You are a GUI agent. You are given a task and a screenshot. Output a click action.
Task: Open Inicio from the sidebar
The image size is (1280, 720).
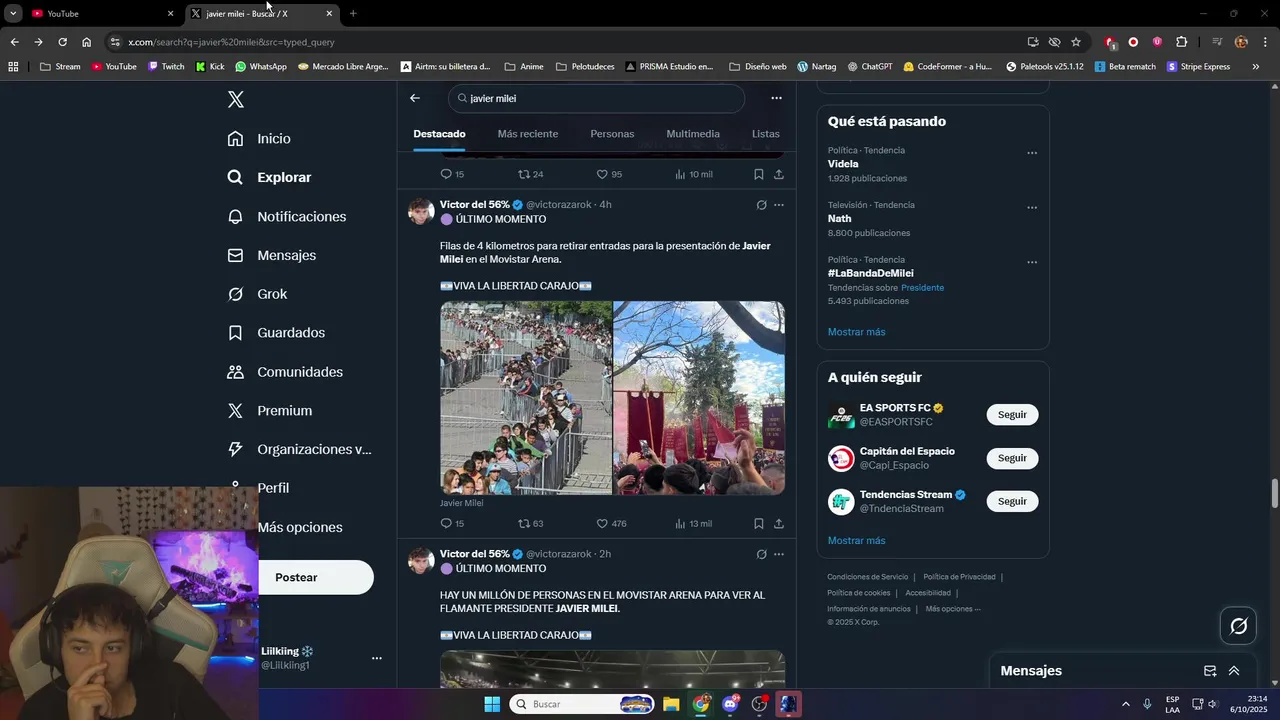tap(260, 138)
